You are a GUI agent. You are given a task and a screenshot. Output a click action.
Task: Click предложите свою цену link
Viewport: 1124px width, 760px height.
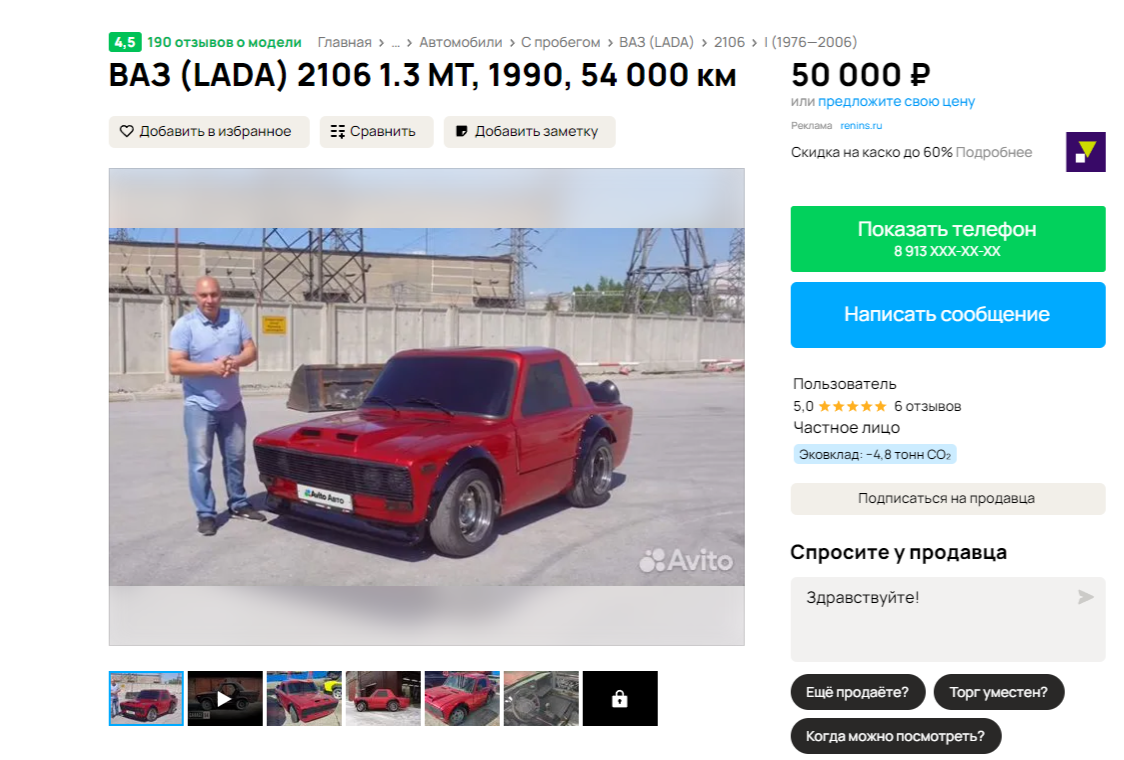coord(896,101)
